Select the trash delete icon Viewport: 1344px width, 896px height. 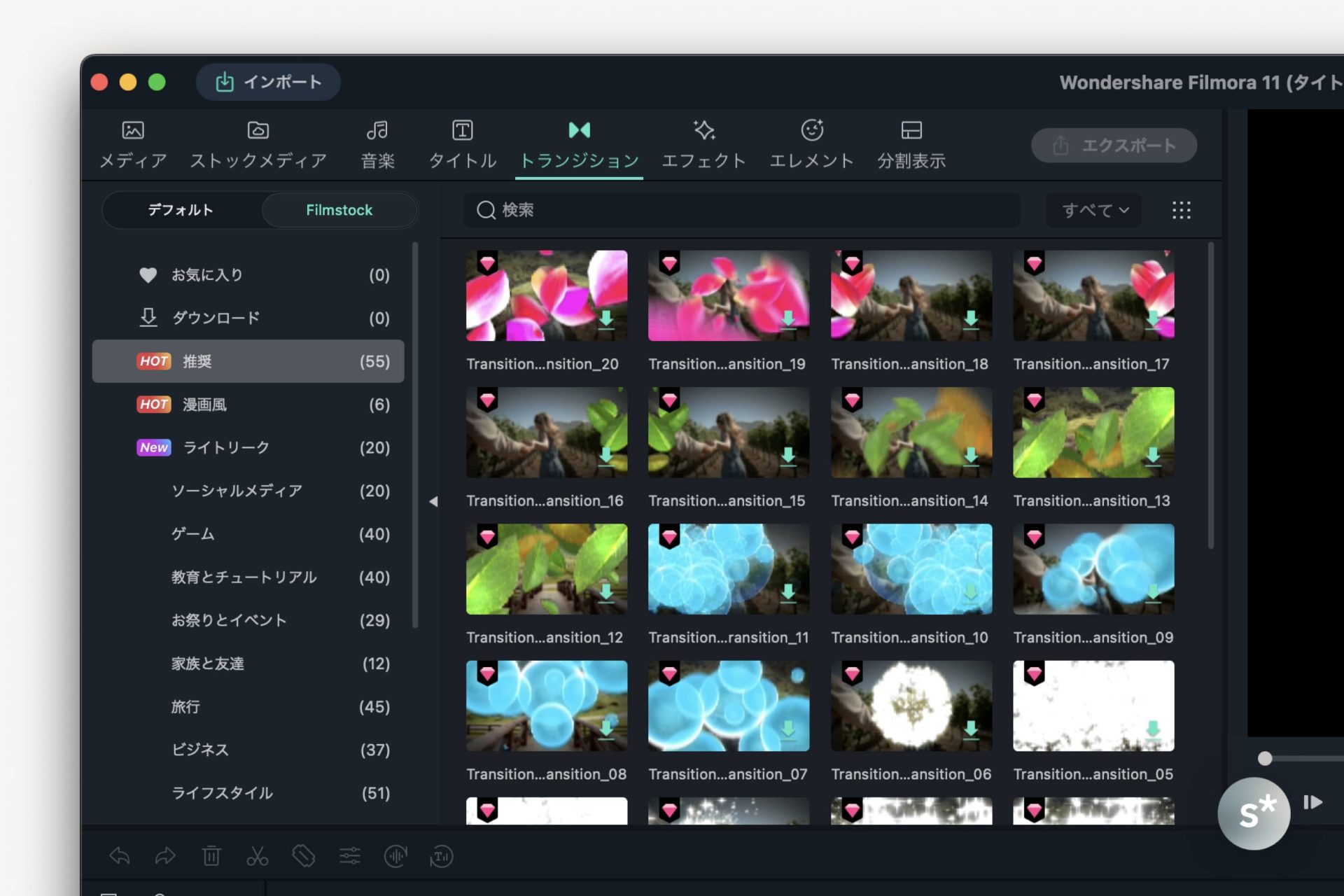point(211,856)
